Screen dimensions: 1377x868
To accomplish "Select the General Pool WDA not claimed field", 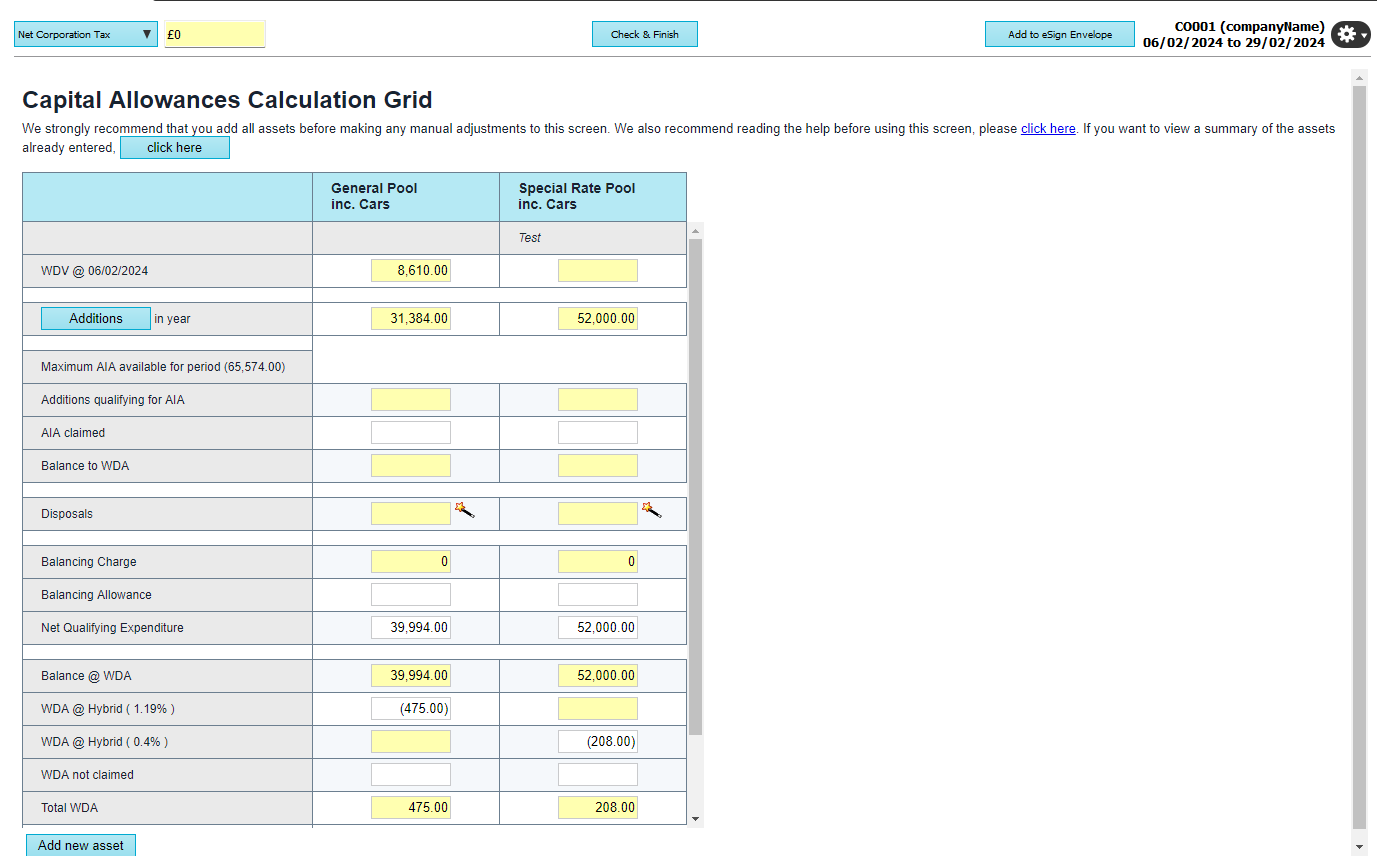I will pyautogui.click(x=410, y=775).
